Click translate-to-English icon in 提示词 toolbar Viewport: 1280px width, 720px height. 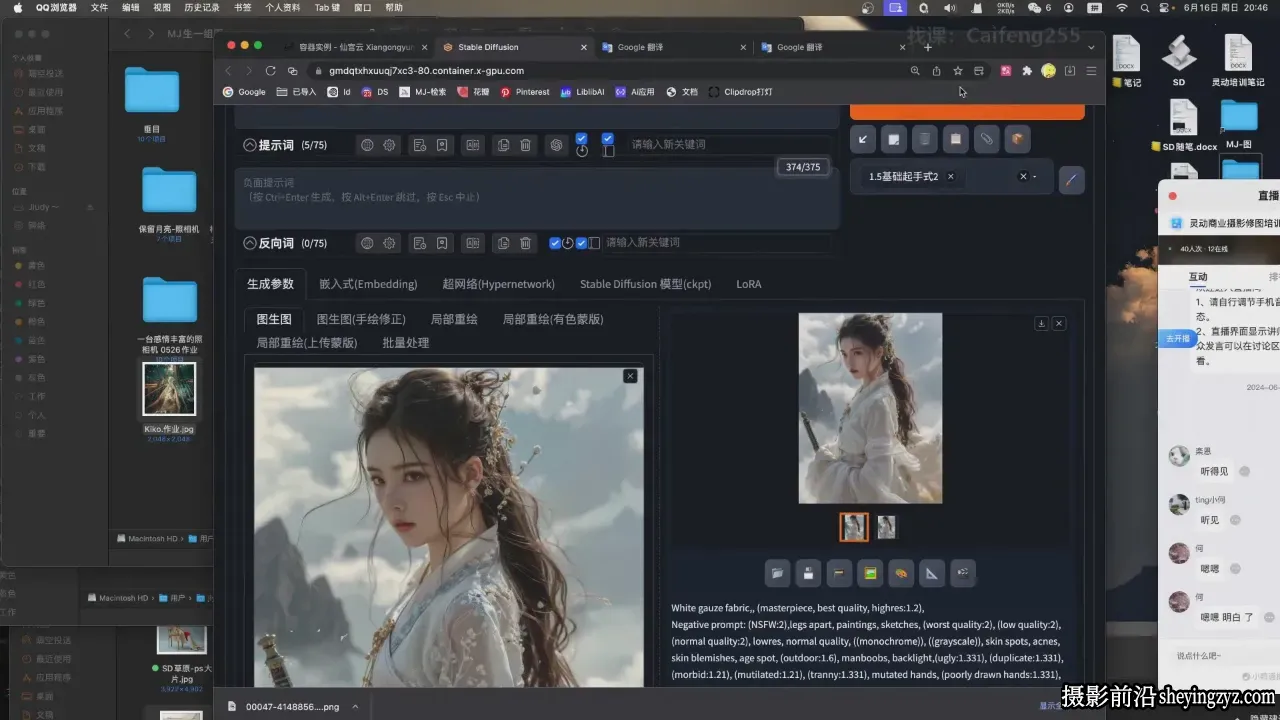473,145
